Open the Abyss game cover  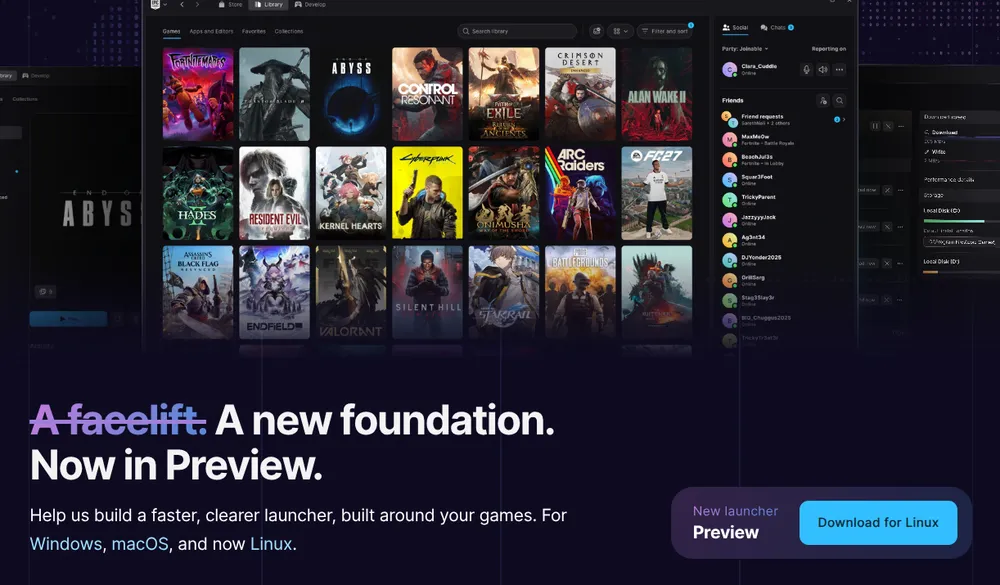click(351, 94)
